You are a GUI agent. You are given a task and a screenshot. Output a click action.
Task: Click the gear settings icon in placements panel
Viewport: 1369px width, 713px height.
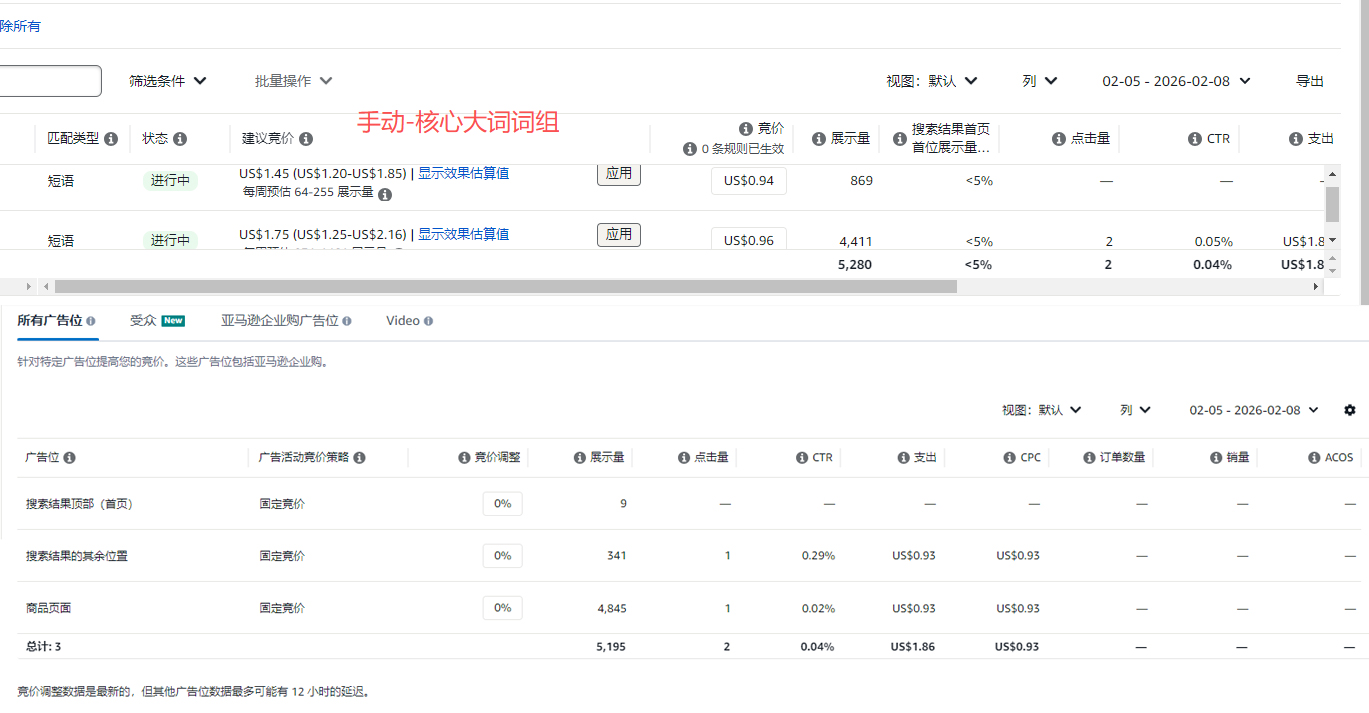[x=1350, y=410]
